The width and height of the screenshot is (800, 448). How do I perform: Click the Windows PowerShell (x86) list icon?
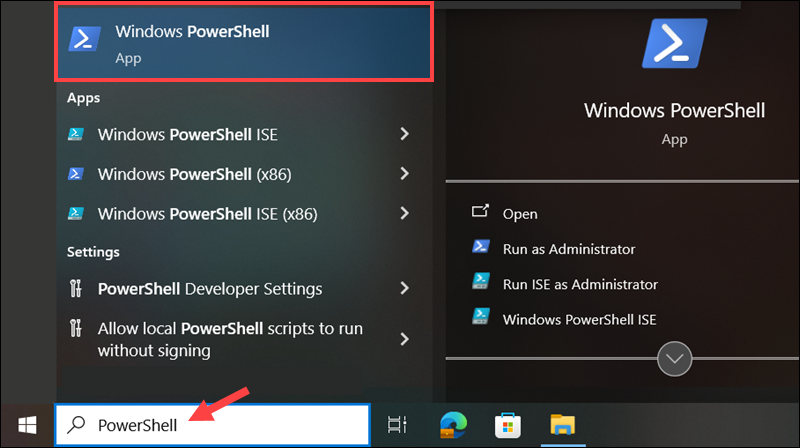pos(76,174)
